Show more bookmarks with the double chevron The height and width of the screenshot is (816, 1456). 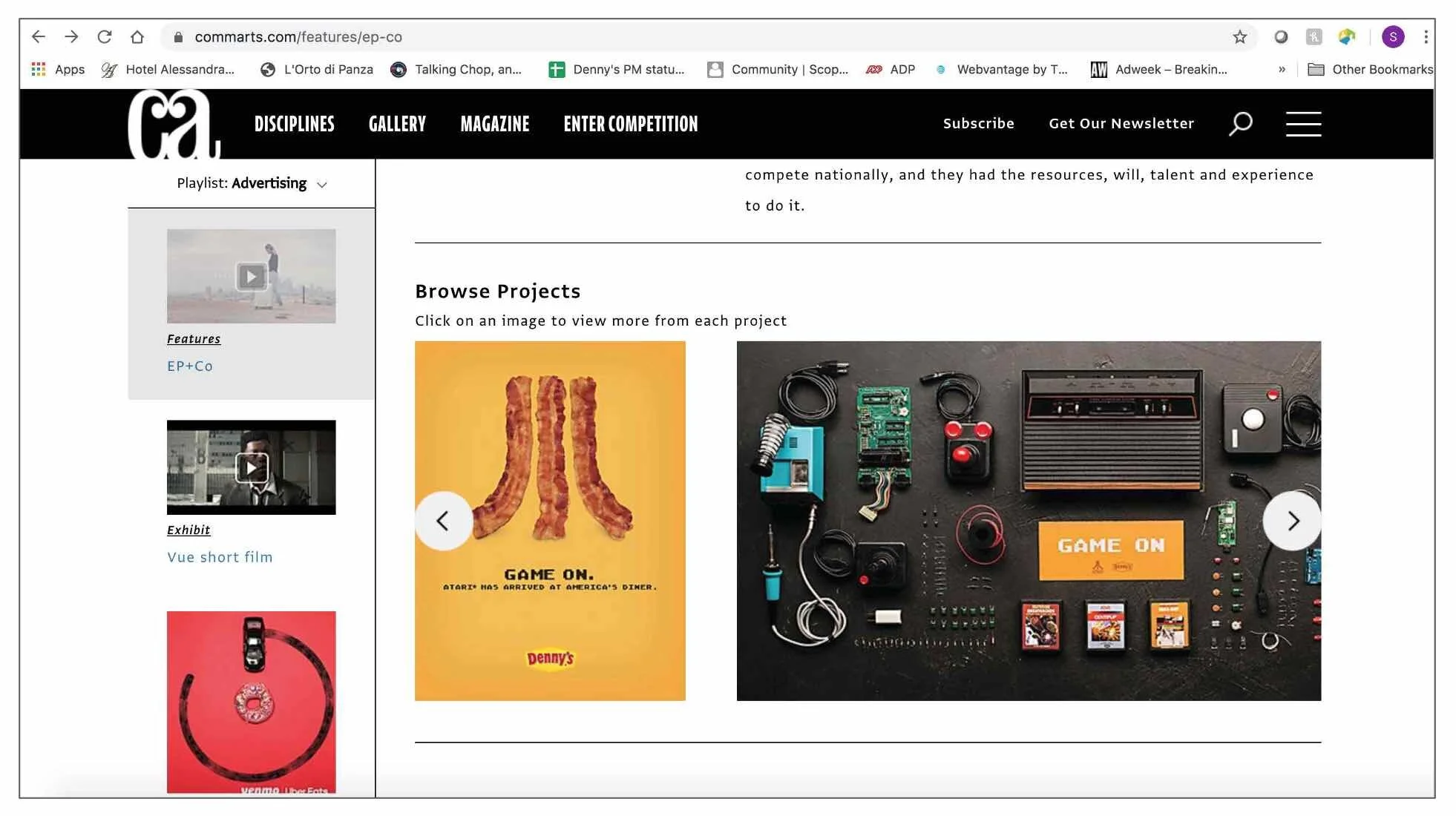point(1282,69)
